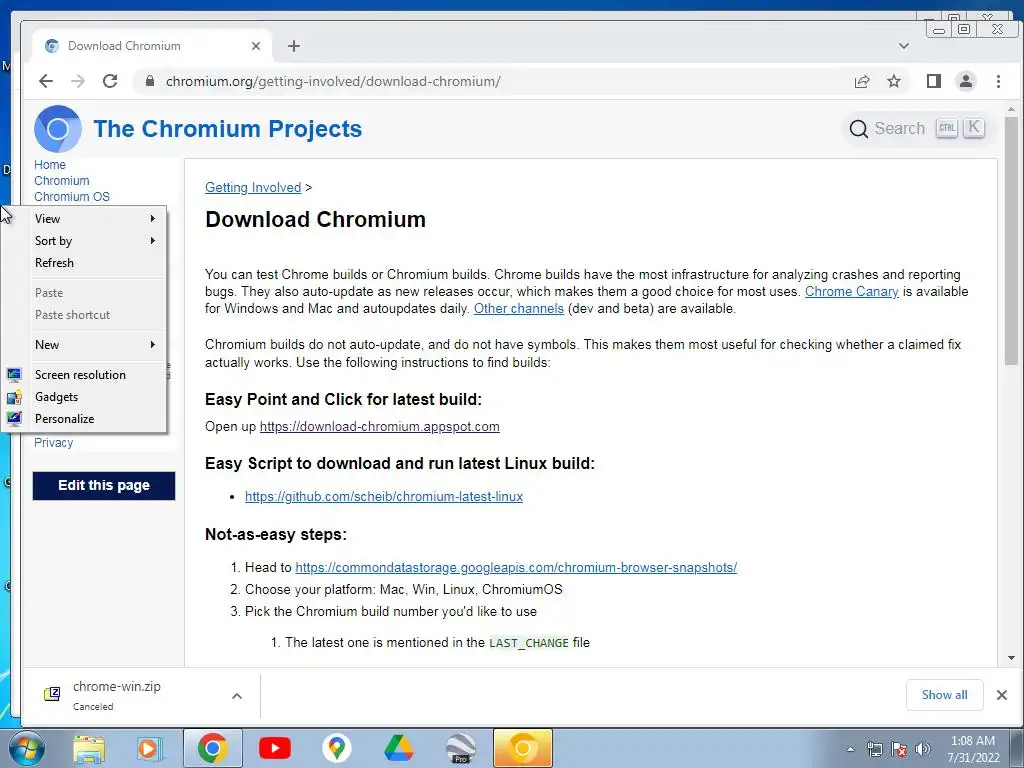The image size is (1024, 768).
Task: Share this page via share icon
Action: coord(862,81)
